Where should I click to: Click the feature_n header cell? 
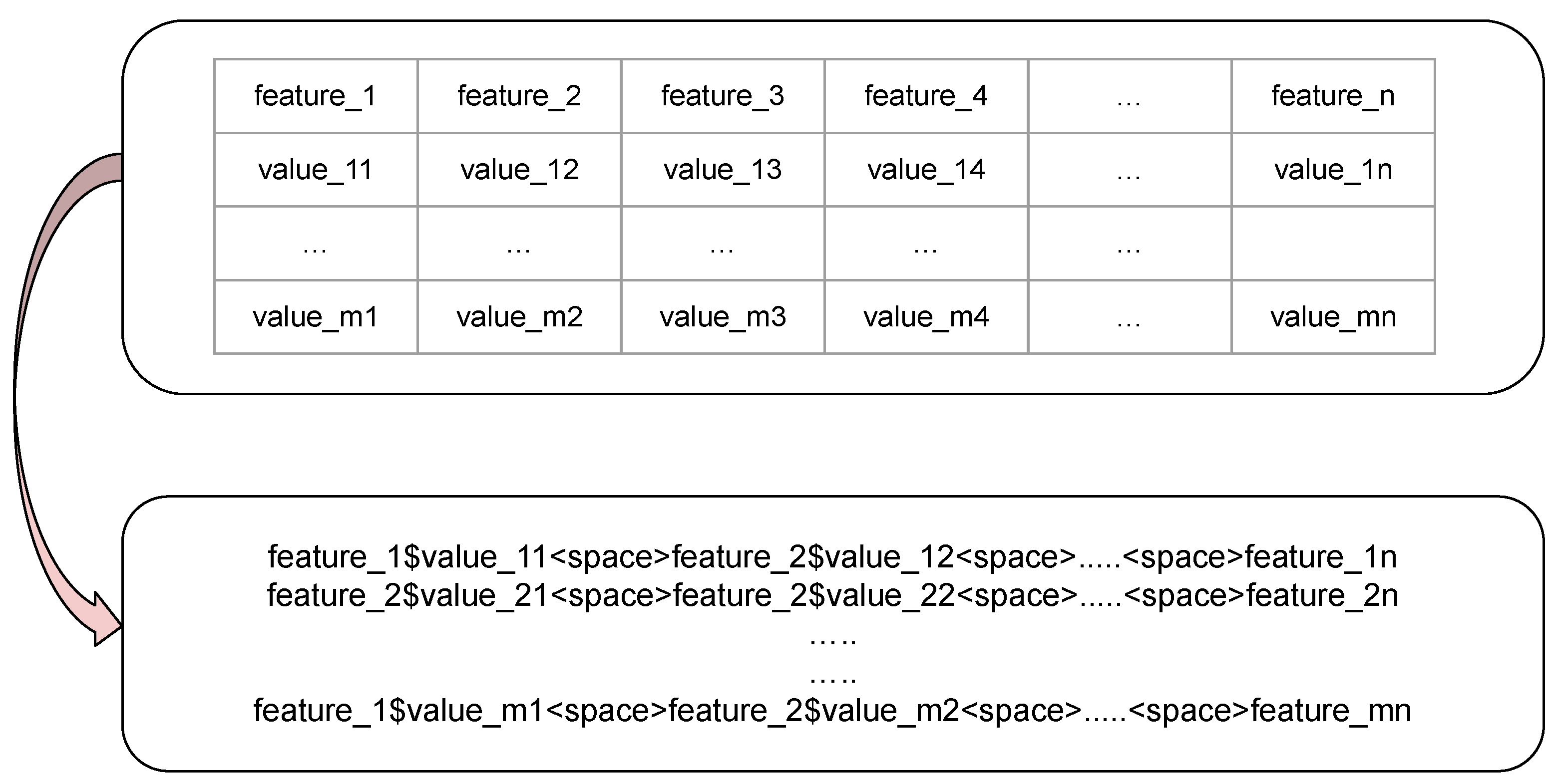tap(1333, 95)
